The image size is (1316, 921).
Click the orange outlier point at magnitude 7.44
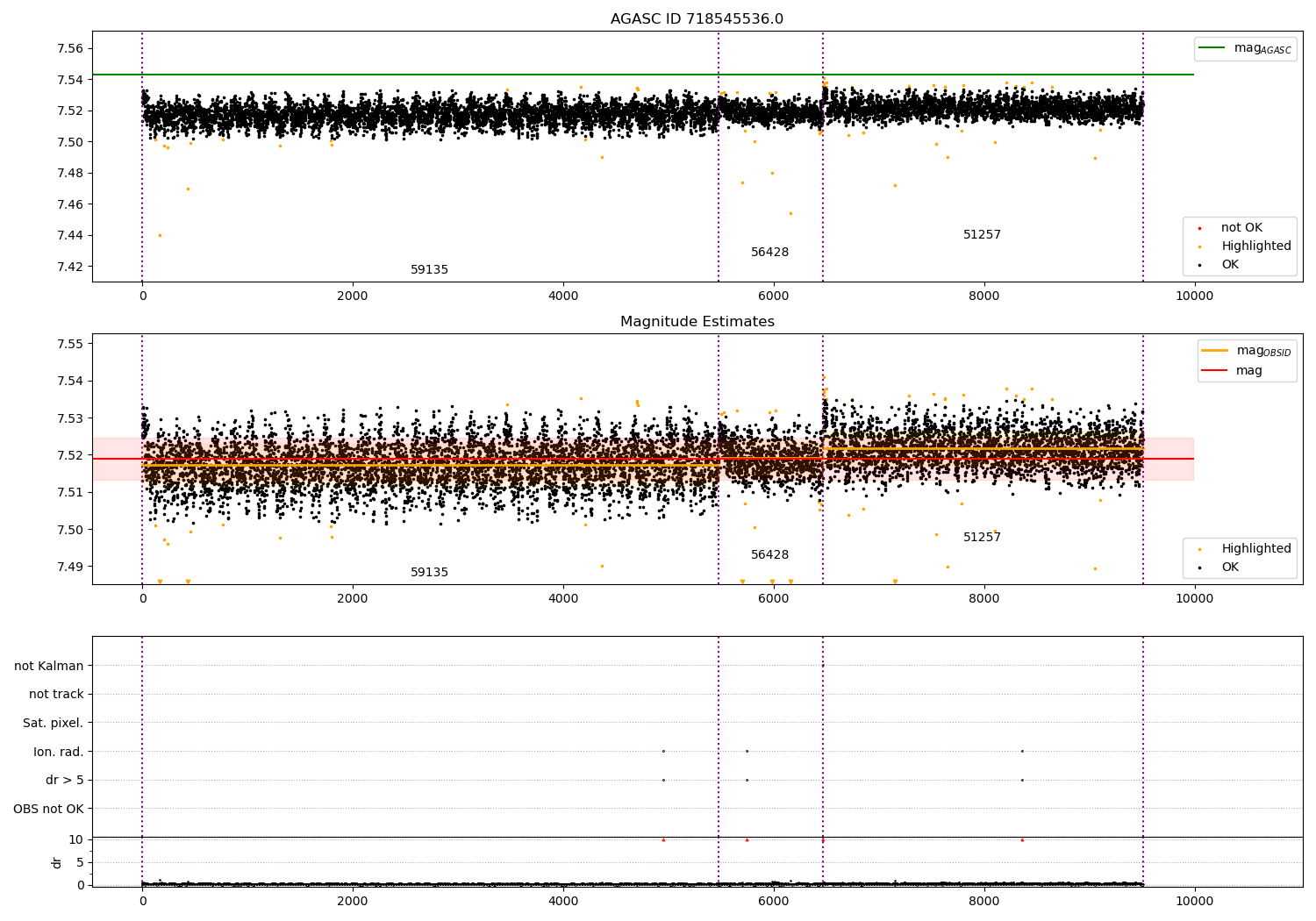(x=160, y=235)
